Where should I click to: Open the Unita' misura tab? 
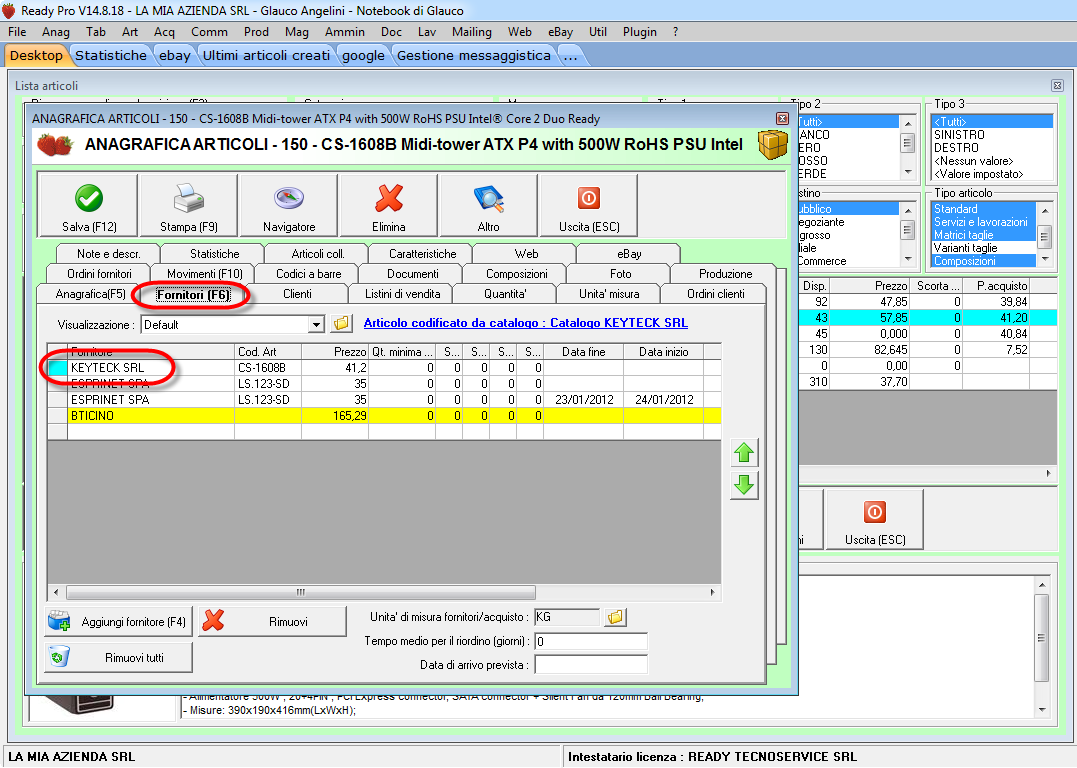pyautogui.click(x=609, y=294)
